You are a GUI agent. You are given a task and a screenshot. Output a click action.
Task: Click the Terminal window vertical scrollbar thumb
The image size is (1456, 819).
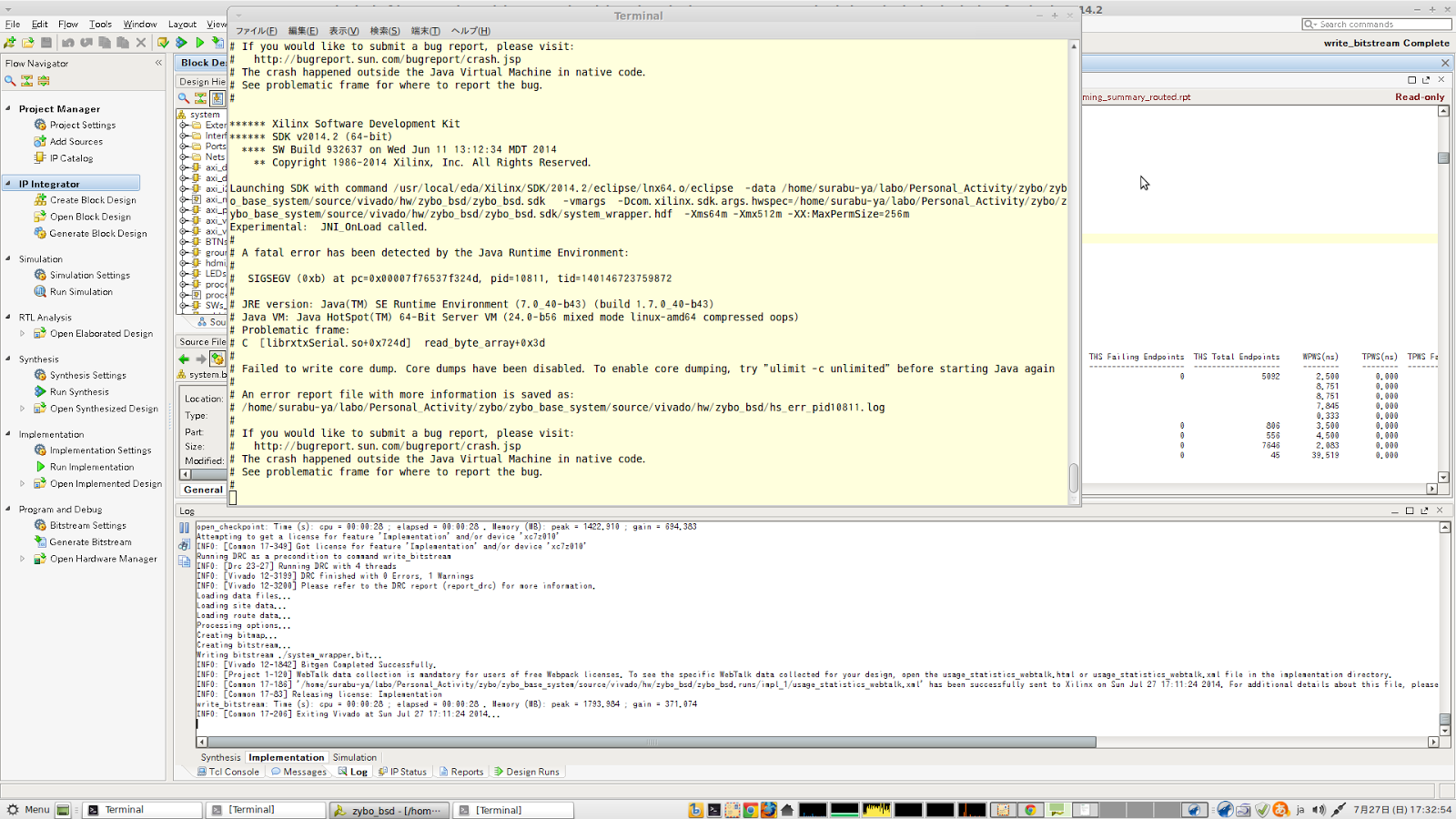(x=1074, y=477)
